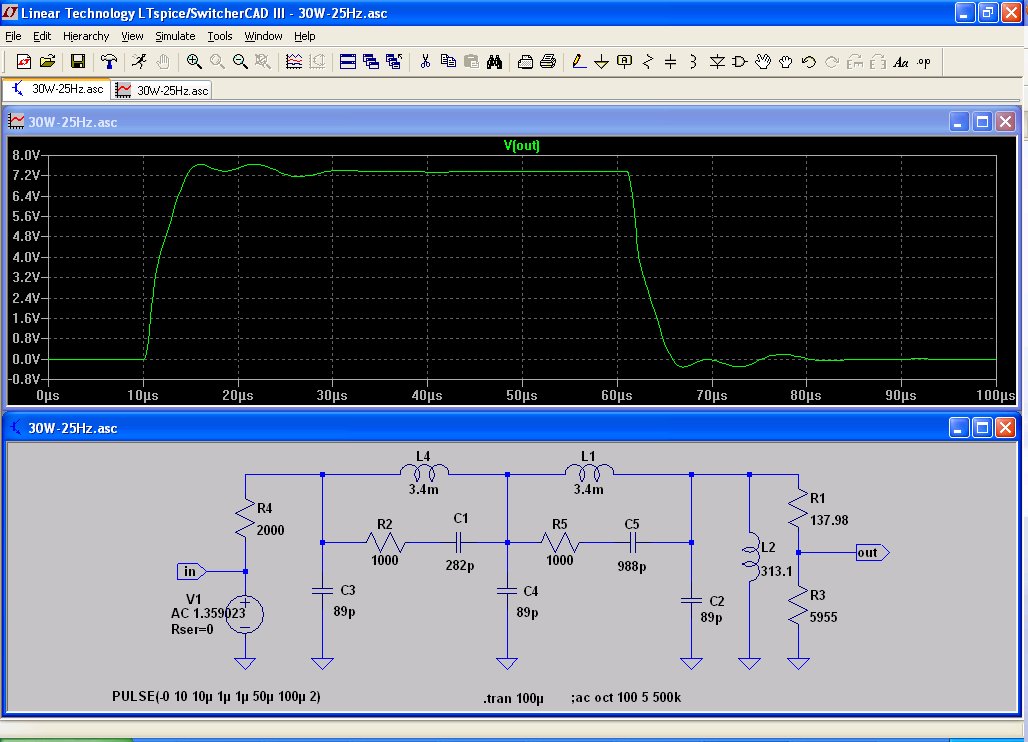1028x742 pixels.
Task: Click the .tran 100µ directive text
Action: click(511, 696)
